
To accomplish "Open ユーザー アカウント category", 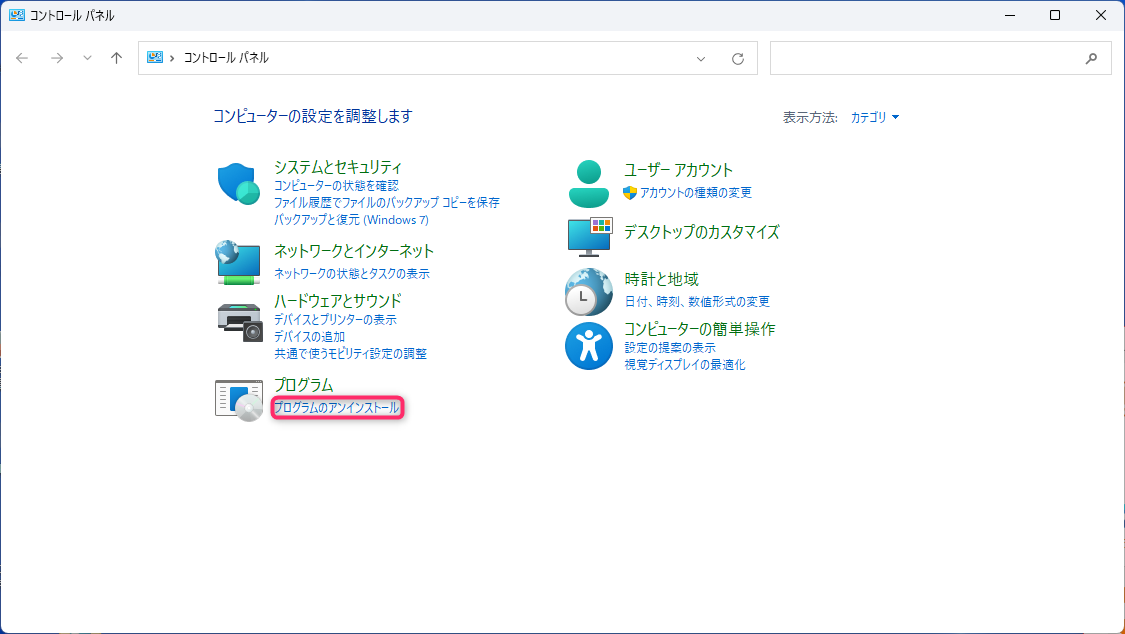I will click(x=678, y=170).
